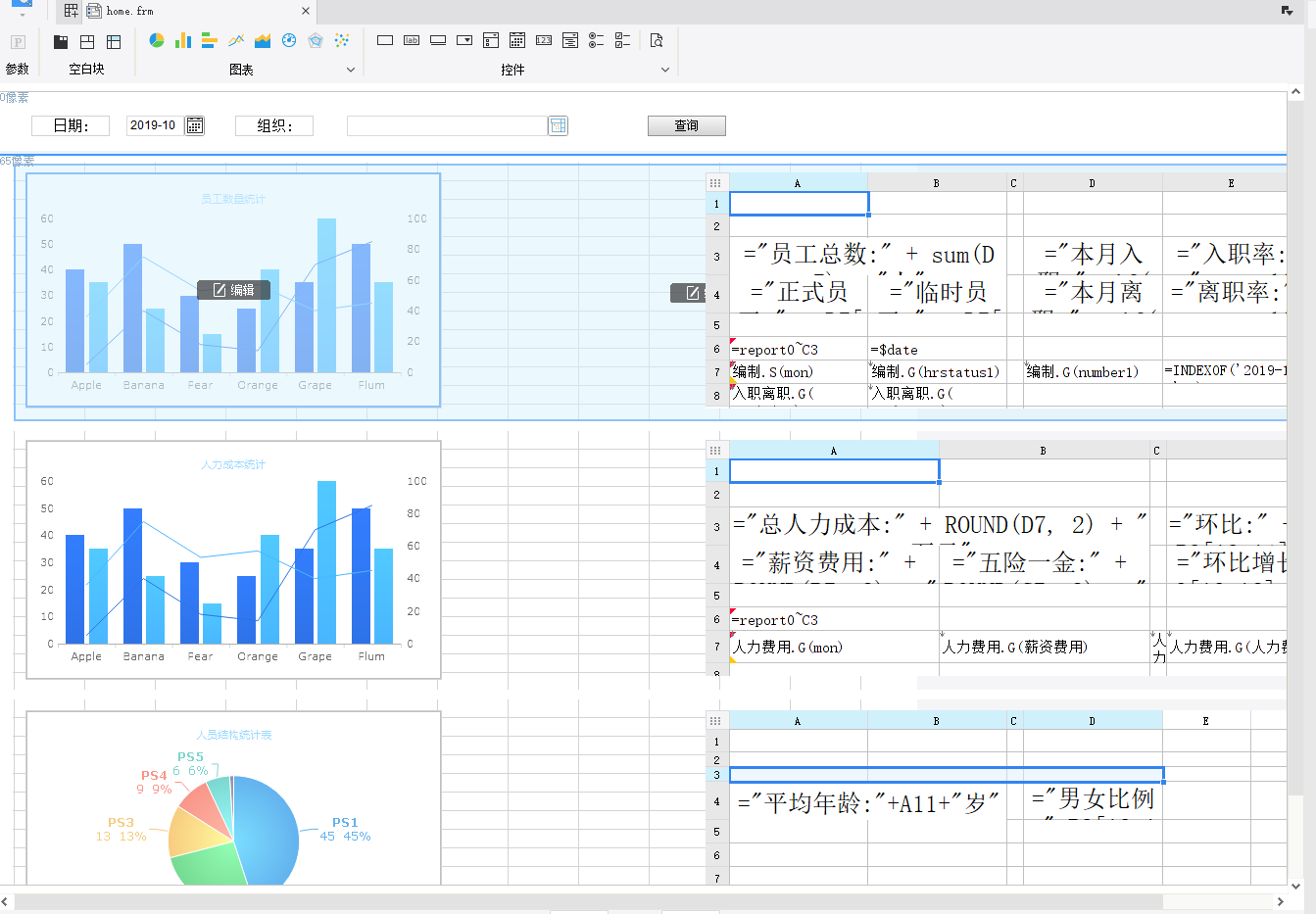The image size is (1316, 914).
Task: Click the 2019-10 date input field
Action: point(155,125)
